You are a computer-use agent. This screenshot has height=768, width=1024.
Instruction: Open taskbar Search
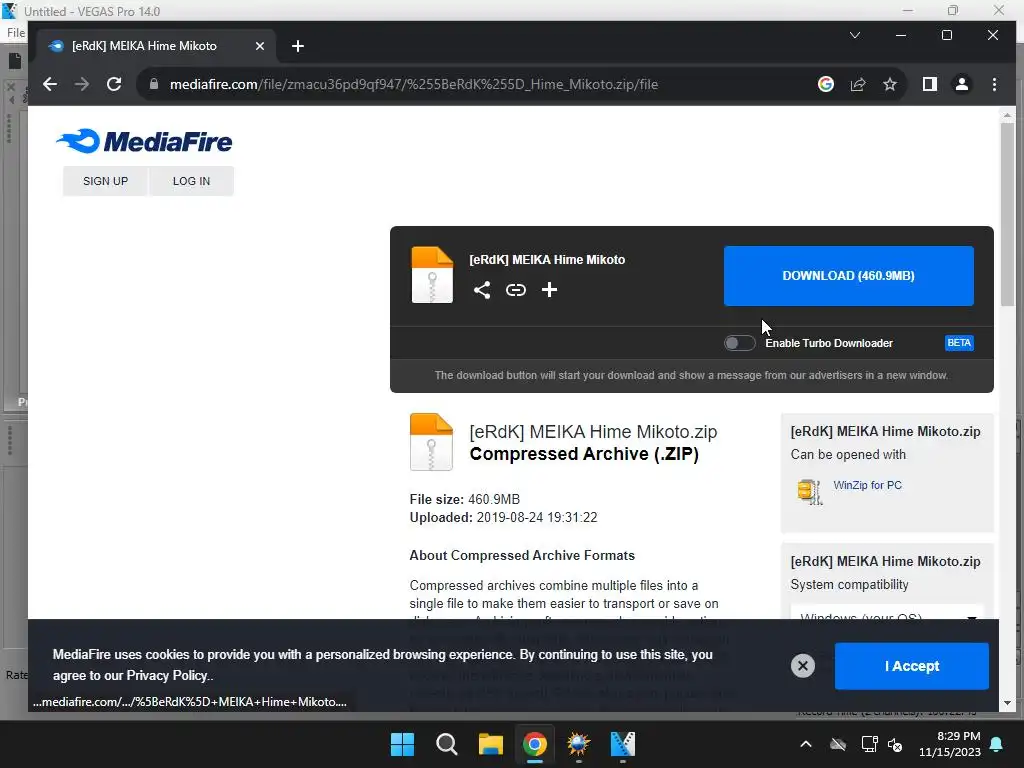point(447,744)
